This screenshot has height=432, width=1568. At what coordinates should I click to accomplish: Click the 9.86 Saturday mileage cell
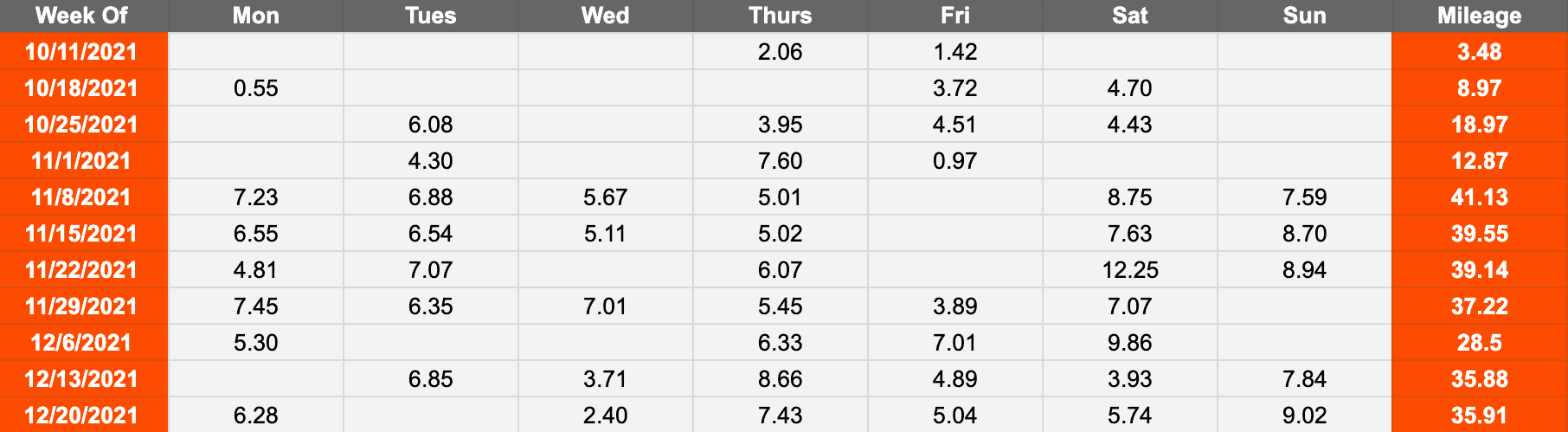(x=1130, y=343)
